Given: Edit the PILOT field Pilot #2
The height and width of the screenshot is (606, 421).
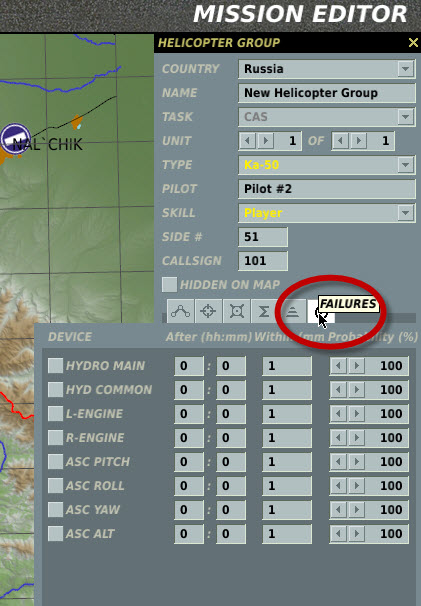Looking at the screenshot, I should pyautogui.click(x=327, y=189).
